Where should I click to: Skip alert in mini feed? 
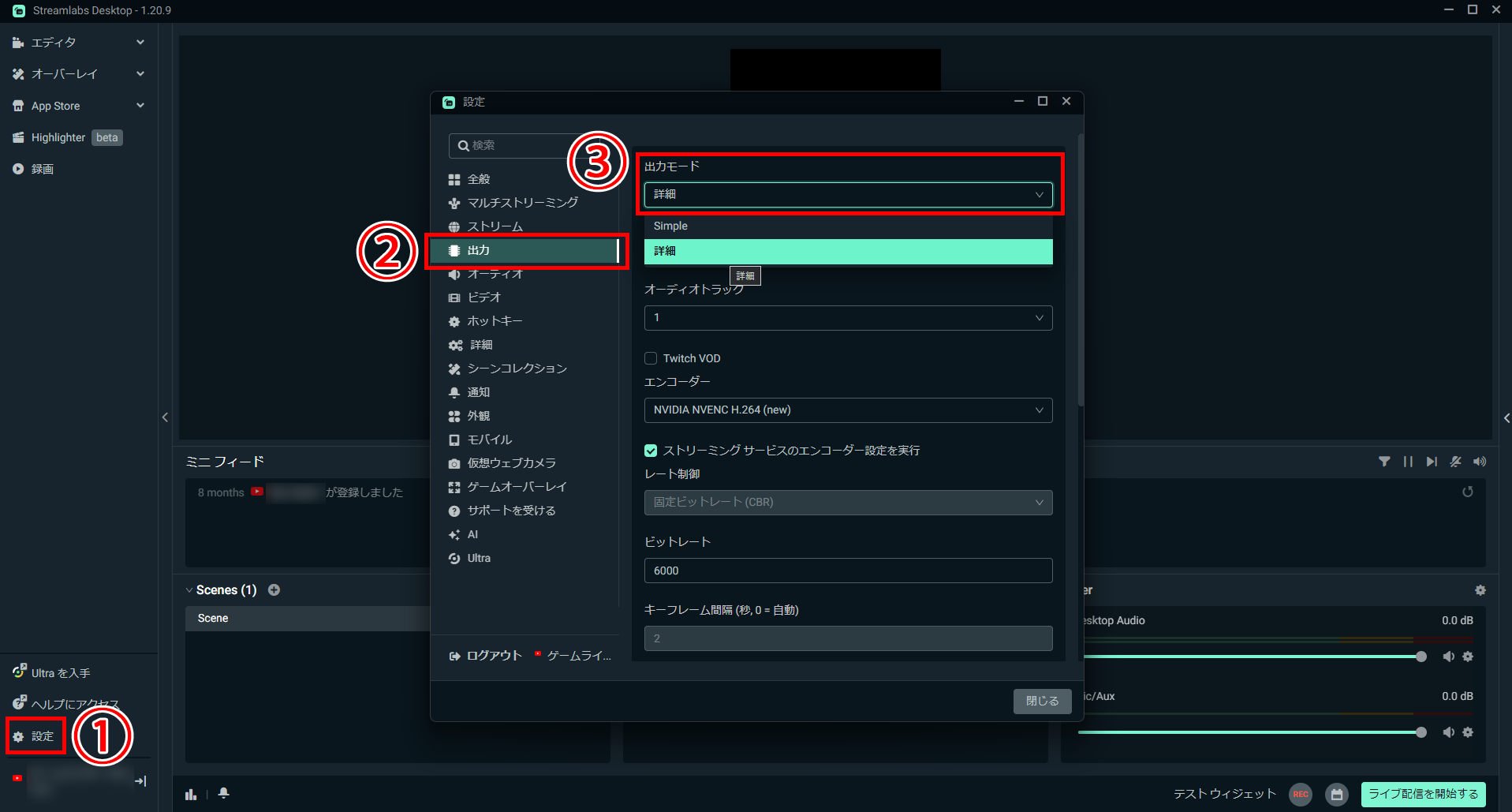pyautogui.click(x=1432, y=462)
